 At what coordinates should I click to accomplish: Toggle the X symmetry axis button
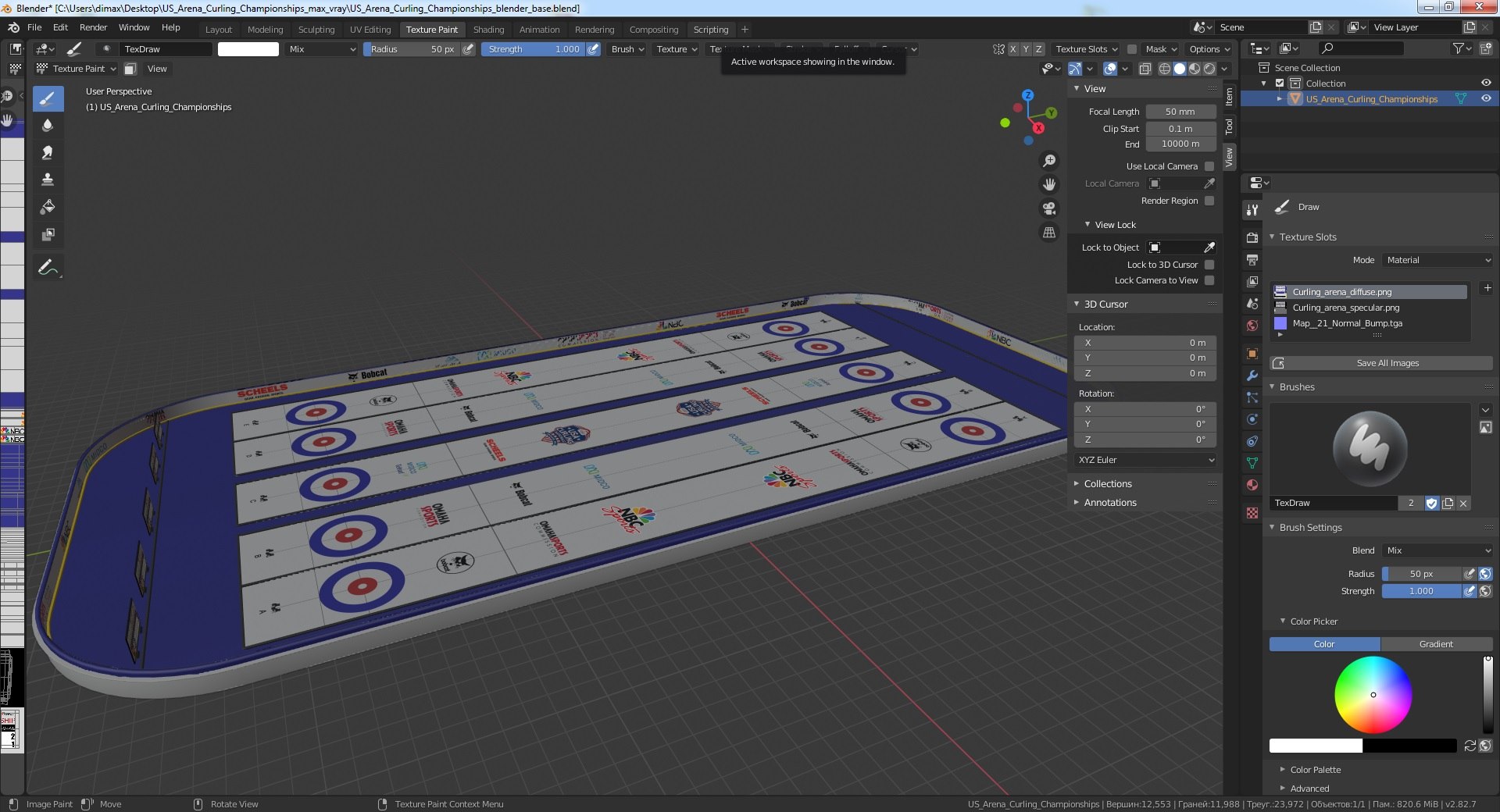[x=1013, y=49]
